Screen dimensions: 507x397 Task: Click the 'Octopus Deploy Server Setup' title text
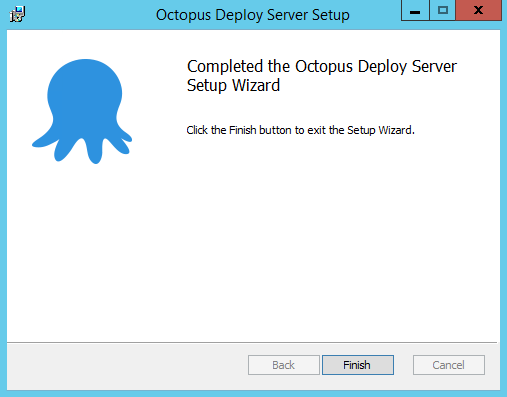click(253, 15)
